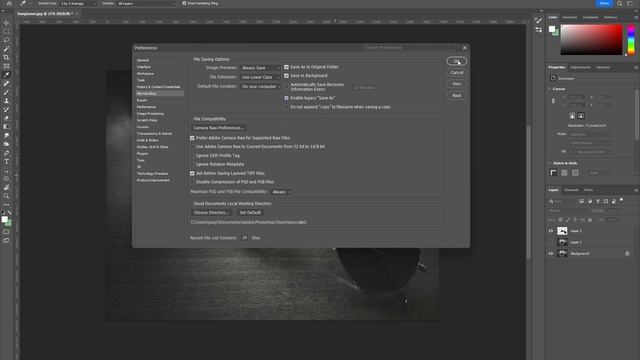Open the Default File Location dropdown

[260, 87]
